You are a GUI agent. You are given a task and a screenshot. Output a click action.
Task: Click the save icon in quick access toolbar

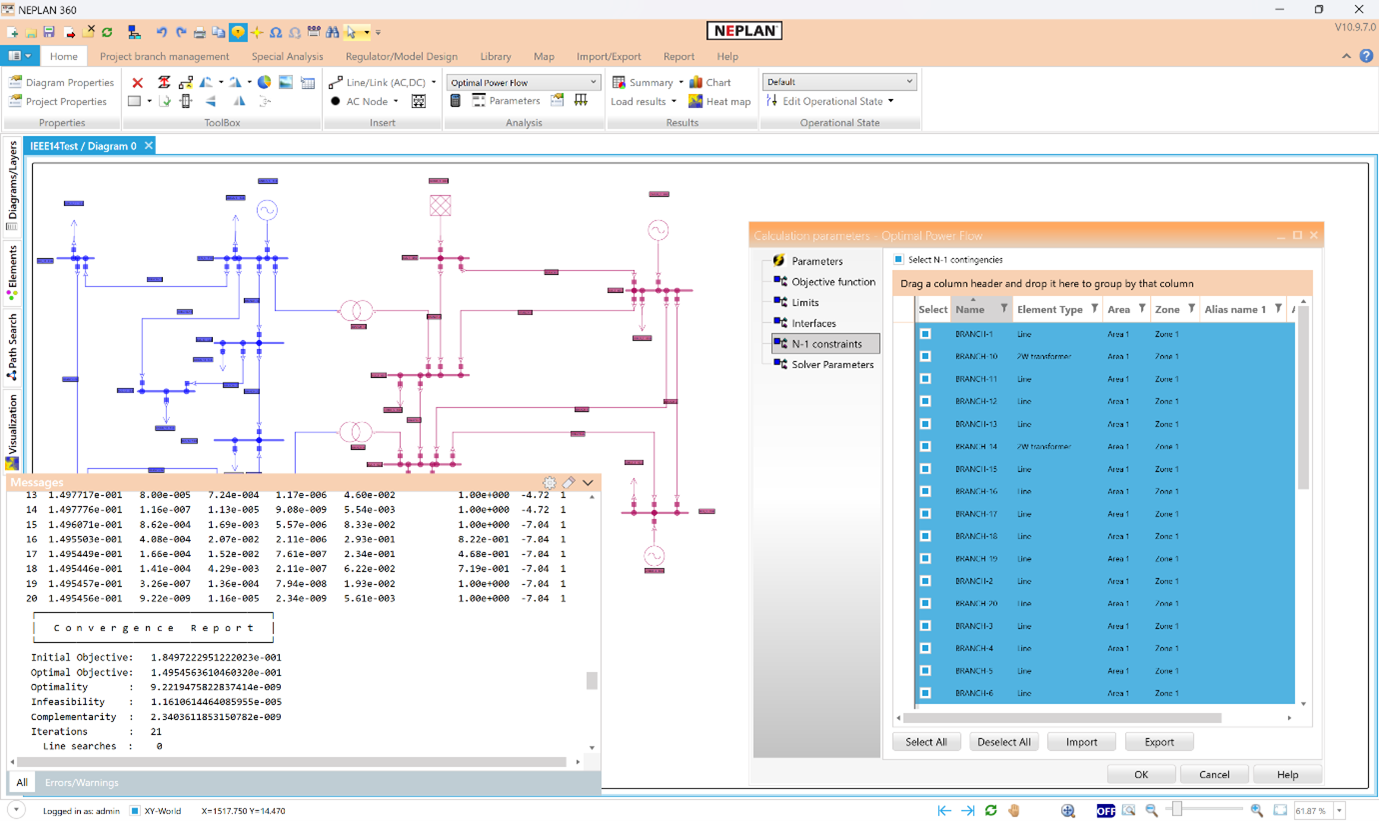coord(48,32)
